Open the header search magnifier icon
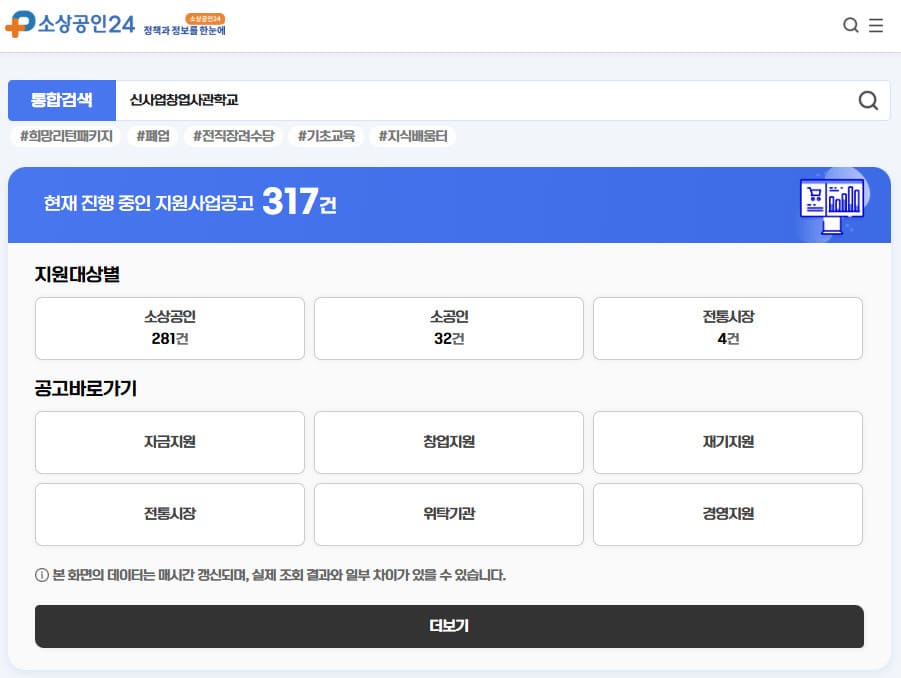901x678 pixels. (851, 26)
